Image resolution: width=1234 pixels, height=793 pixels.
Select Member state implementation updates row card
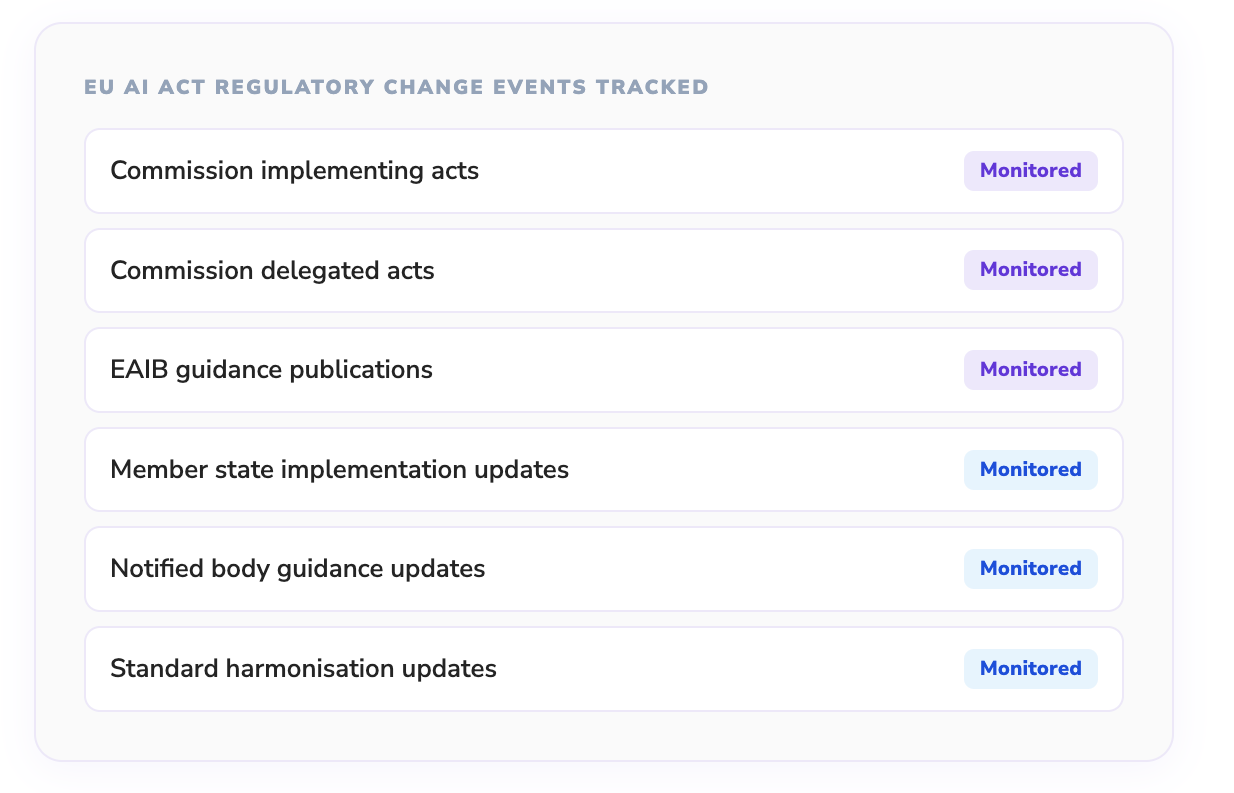[760, 469]
